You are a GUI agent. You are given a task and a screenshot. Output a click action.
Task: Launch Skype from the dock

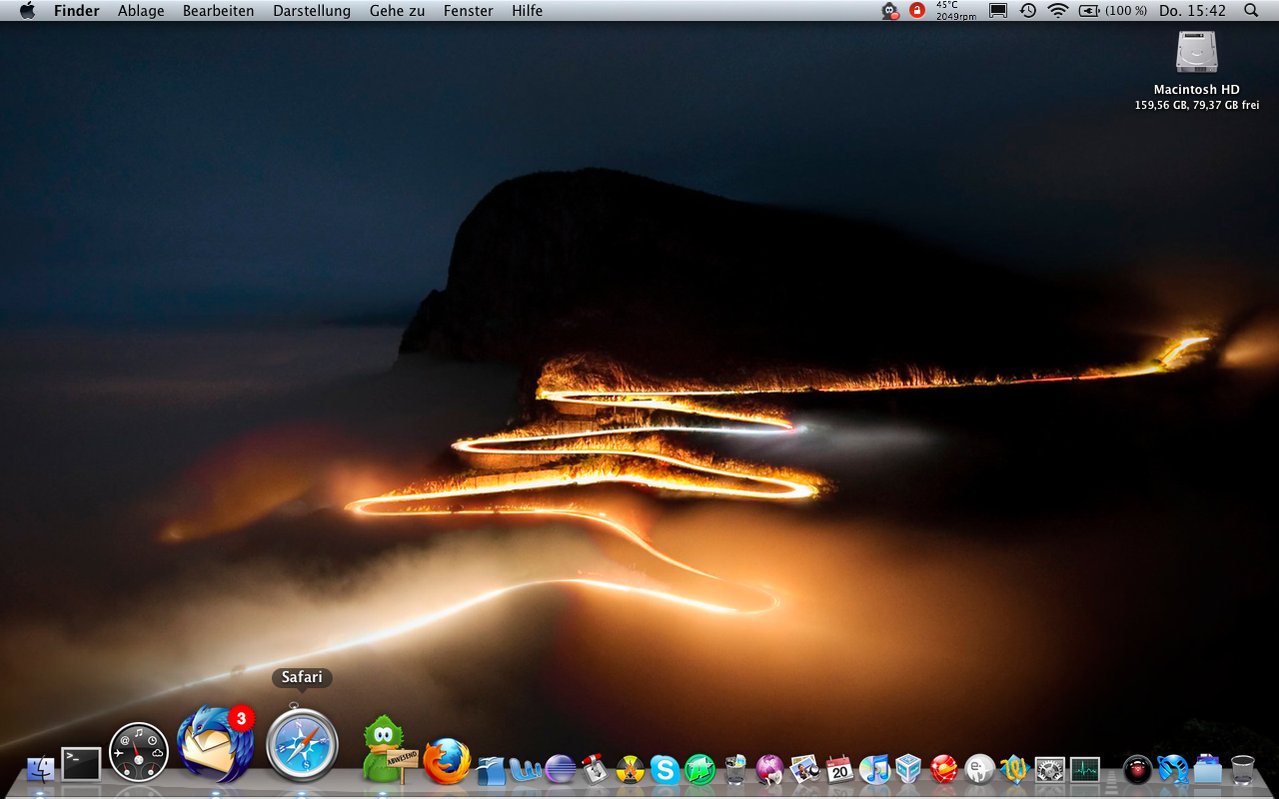pyautogui.click(x=664, y=769)
